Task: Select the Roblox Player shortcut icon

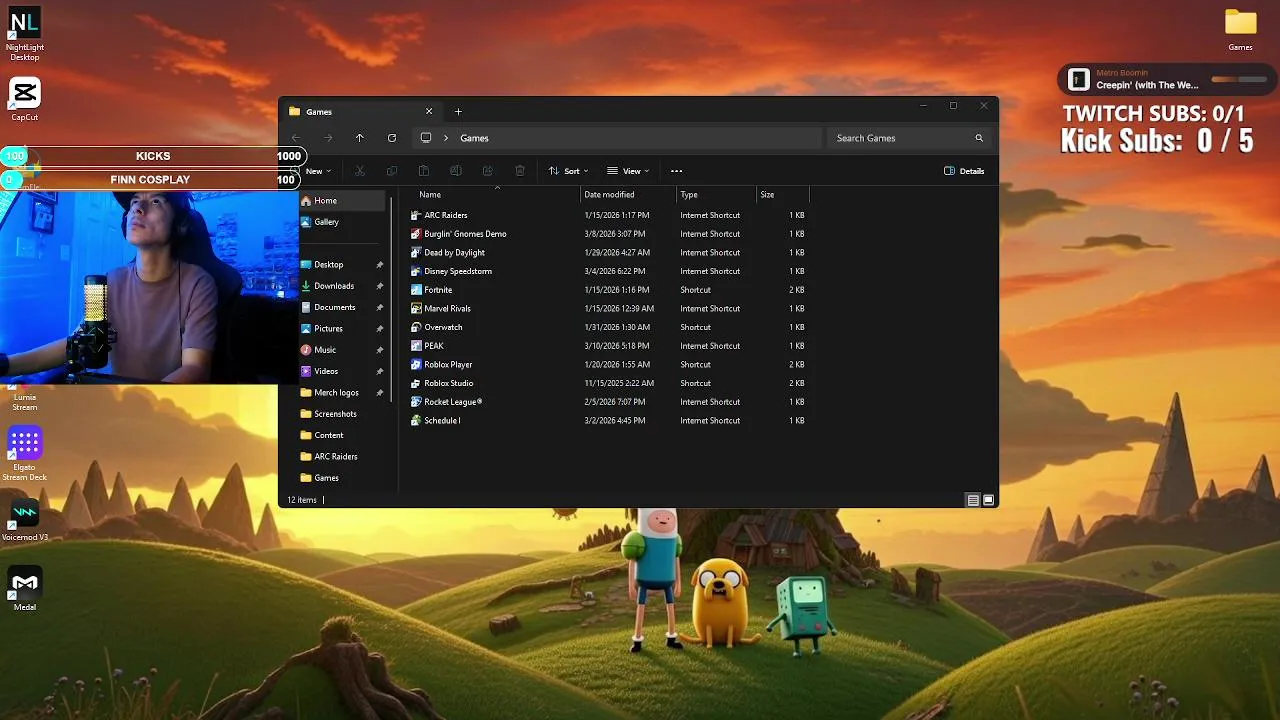Action: [x=416, y=364]
